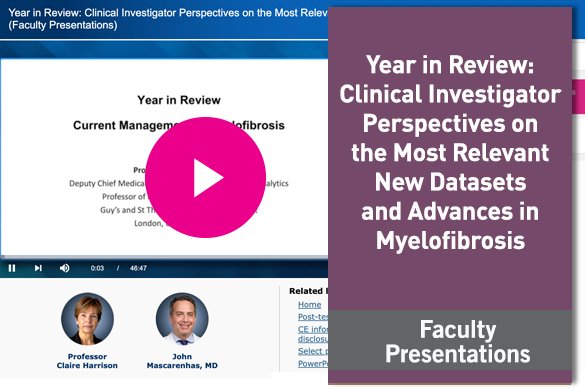Click the 46:47 total duration display
The image size is (585, 390).
tap(138, 268)
